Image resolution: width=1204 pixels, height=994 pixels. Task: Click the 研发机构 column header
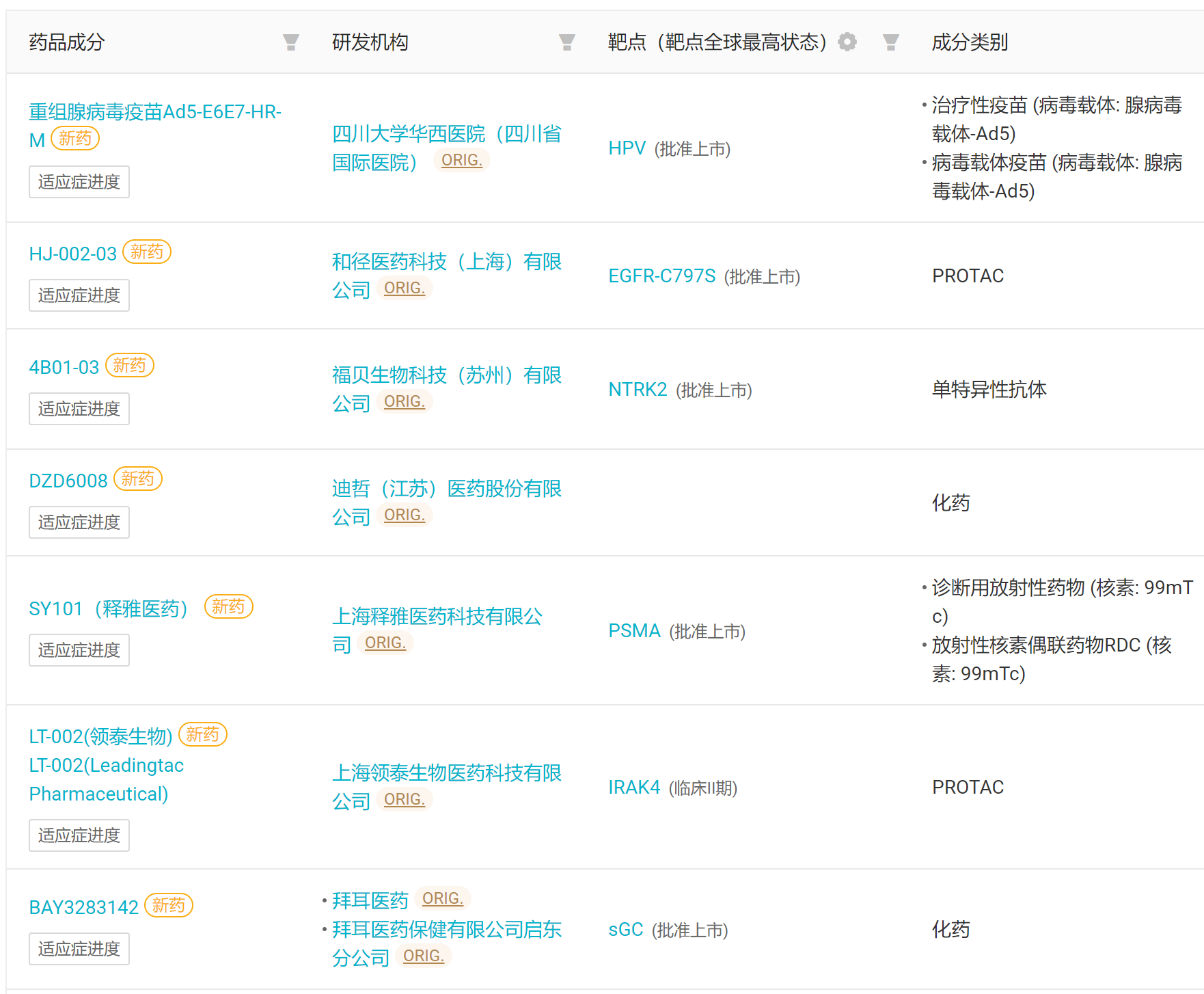[370, 42]
